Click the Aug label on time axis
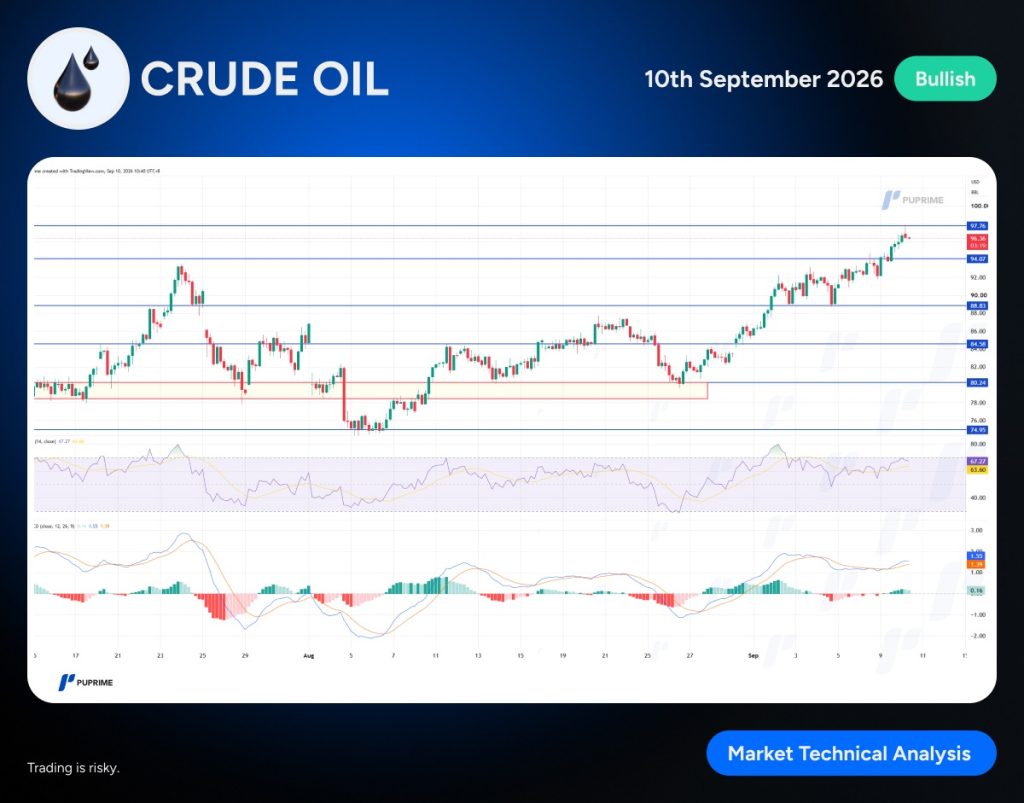 click(x=309, y=655)
